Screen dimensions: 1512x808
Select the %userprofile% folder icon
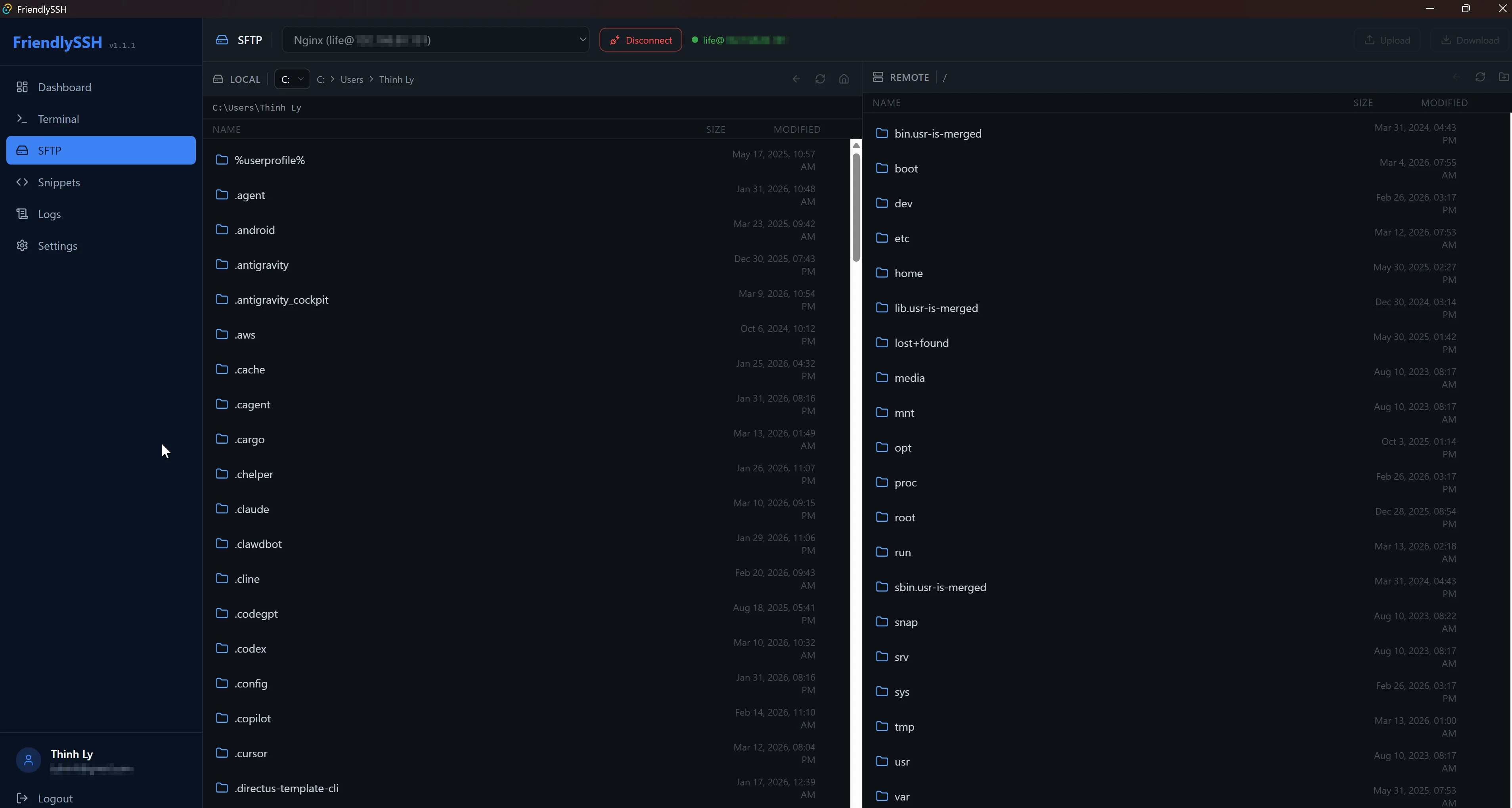coord(221,160)
